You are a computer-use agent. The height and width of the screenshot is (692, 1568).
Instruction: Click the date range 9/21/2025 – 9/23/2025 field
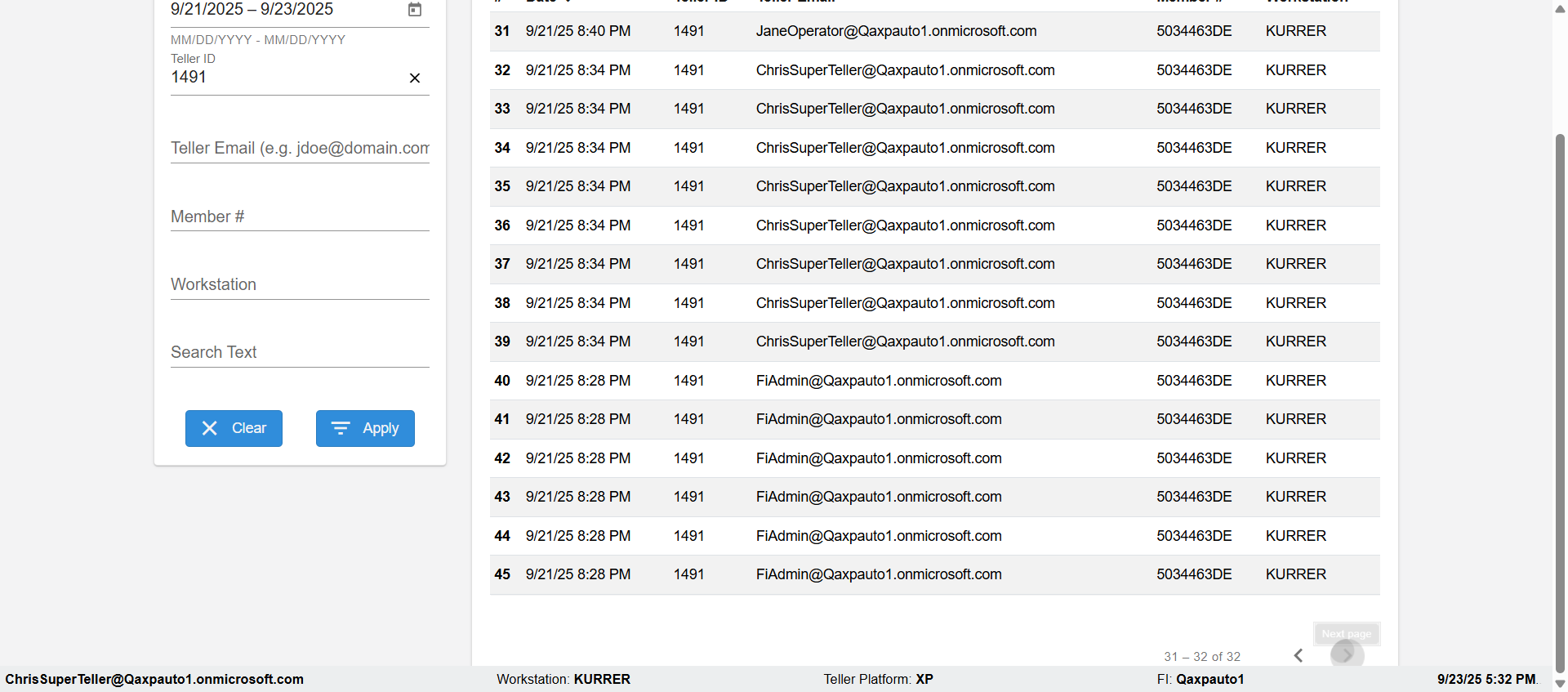[x=278, y=10]
